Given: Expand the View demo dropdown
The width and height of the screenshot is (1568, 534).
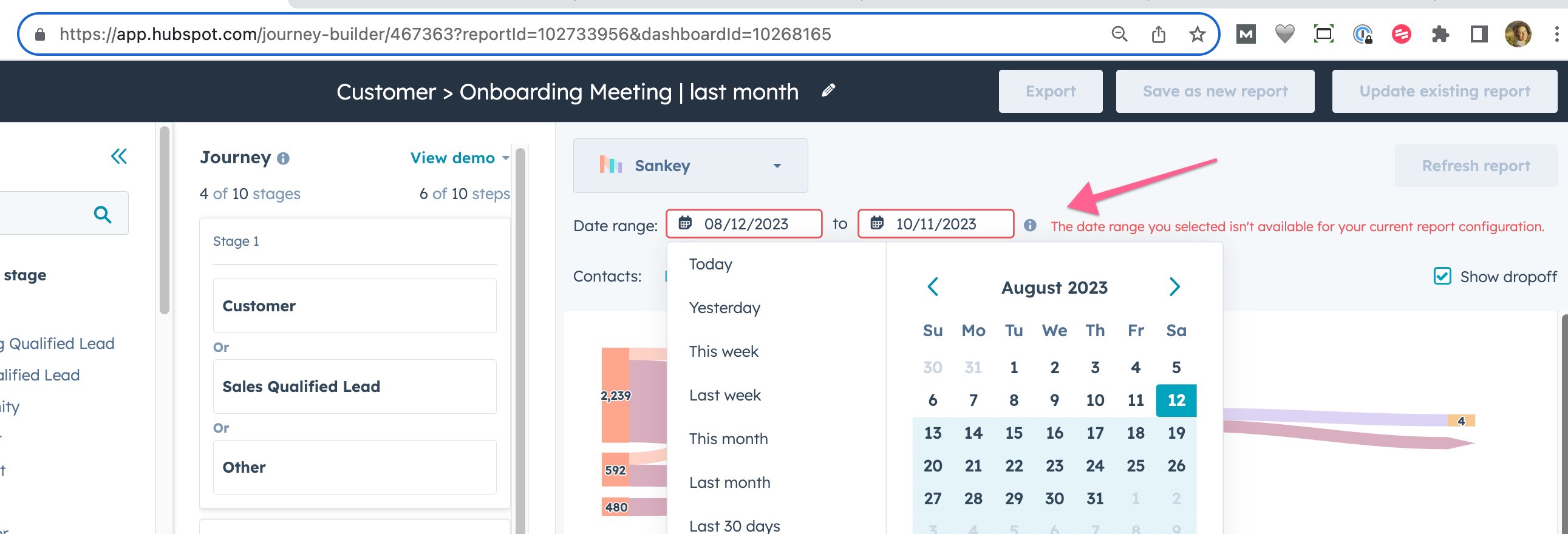Looking at the screenshot, I should (460, 158).
